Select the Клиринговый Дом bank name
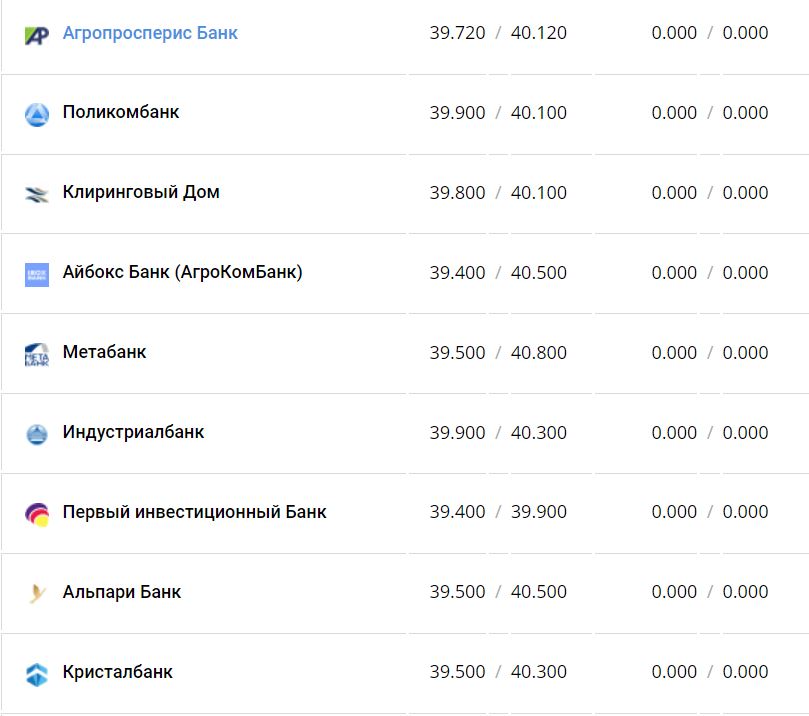This screenshot has width=809, height=716. [x=141, y=192]
